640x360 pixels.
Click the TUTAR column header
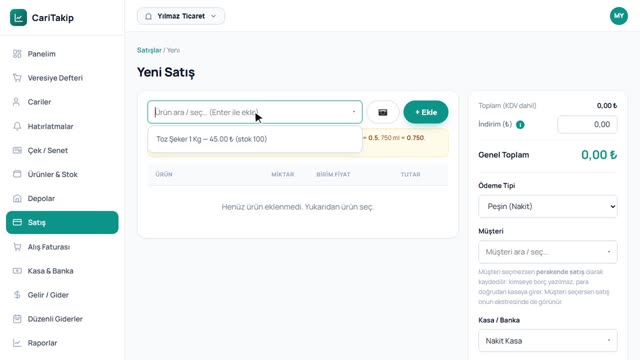click(x=410, y=174)
